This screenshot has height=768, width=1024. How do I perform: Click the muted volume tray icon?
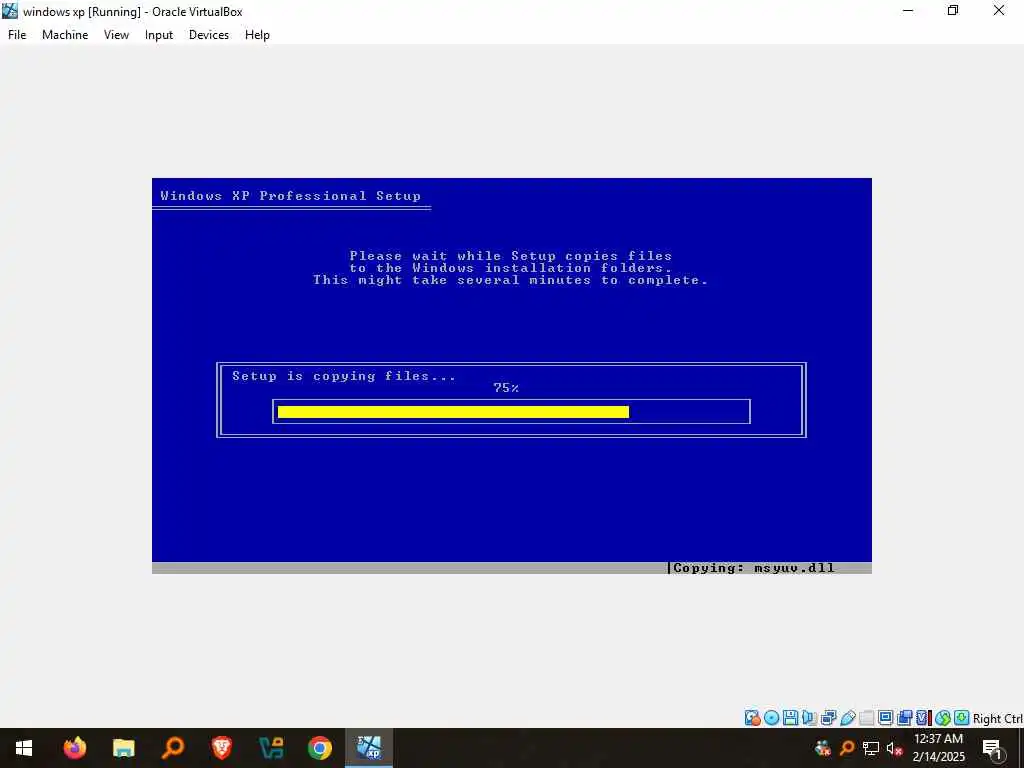(x=895, y=748)
